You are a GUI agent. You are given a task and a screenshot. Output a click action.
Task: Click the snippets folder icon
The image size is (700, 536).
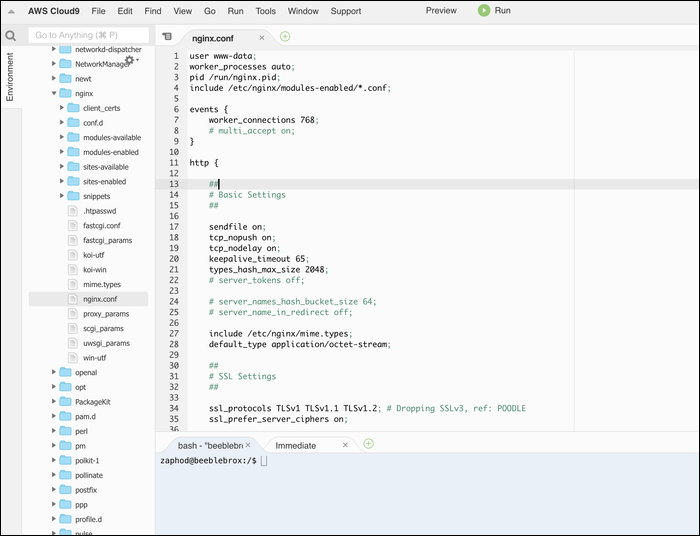(73, 196)
